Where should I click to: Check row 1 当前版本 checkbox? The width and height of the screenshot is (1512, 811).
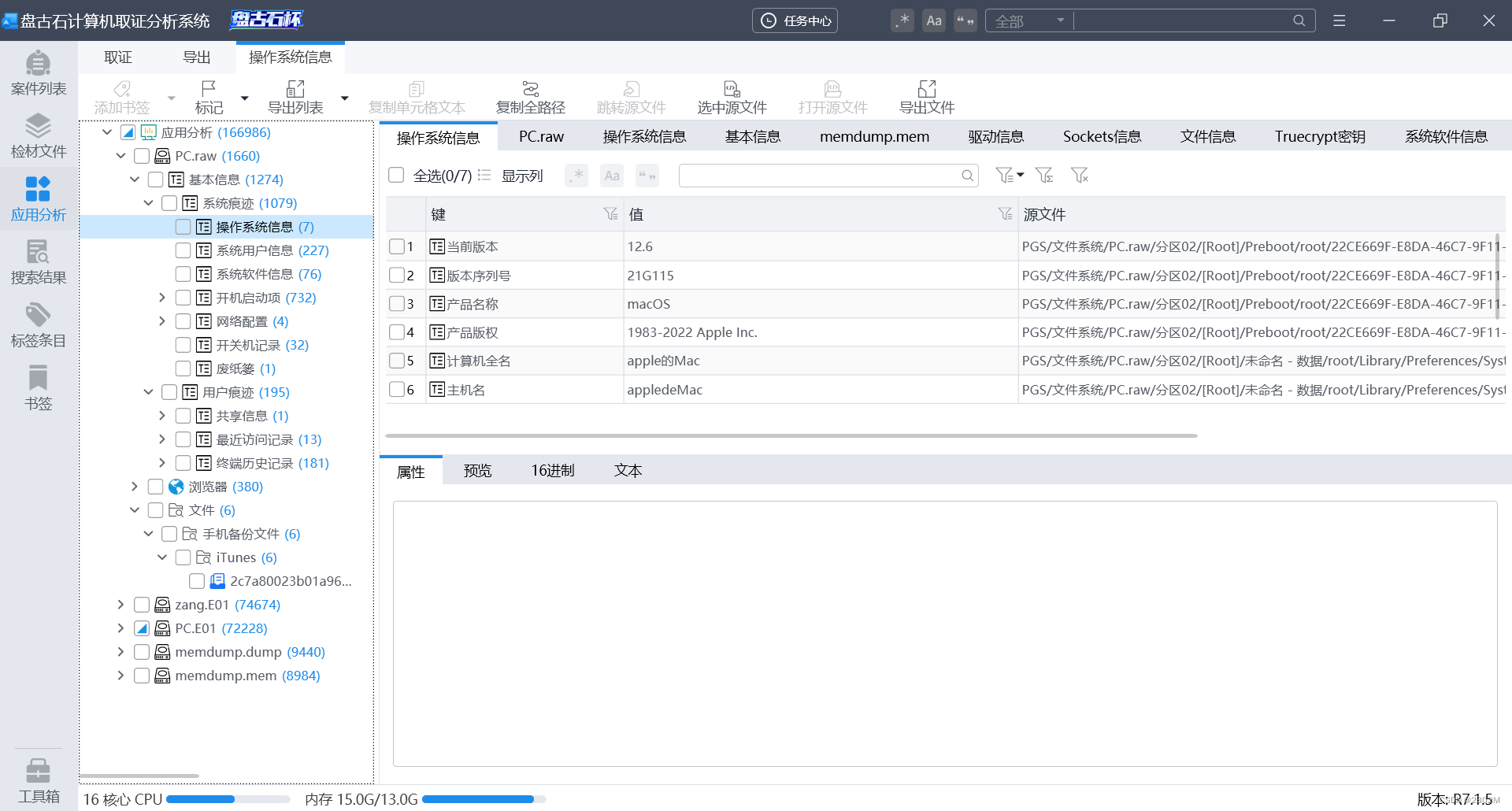pos(397,246)
